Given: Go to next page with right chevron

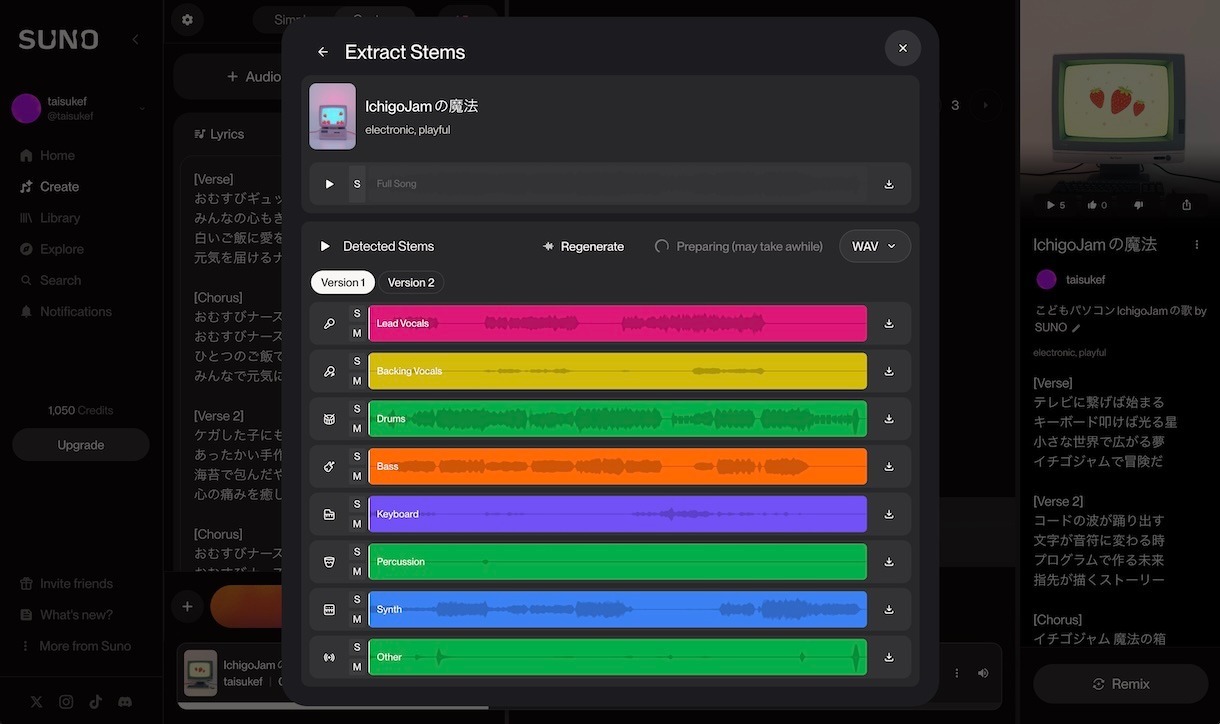Looking at the screenshot, I should 985,105.
